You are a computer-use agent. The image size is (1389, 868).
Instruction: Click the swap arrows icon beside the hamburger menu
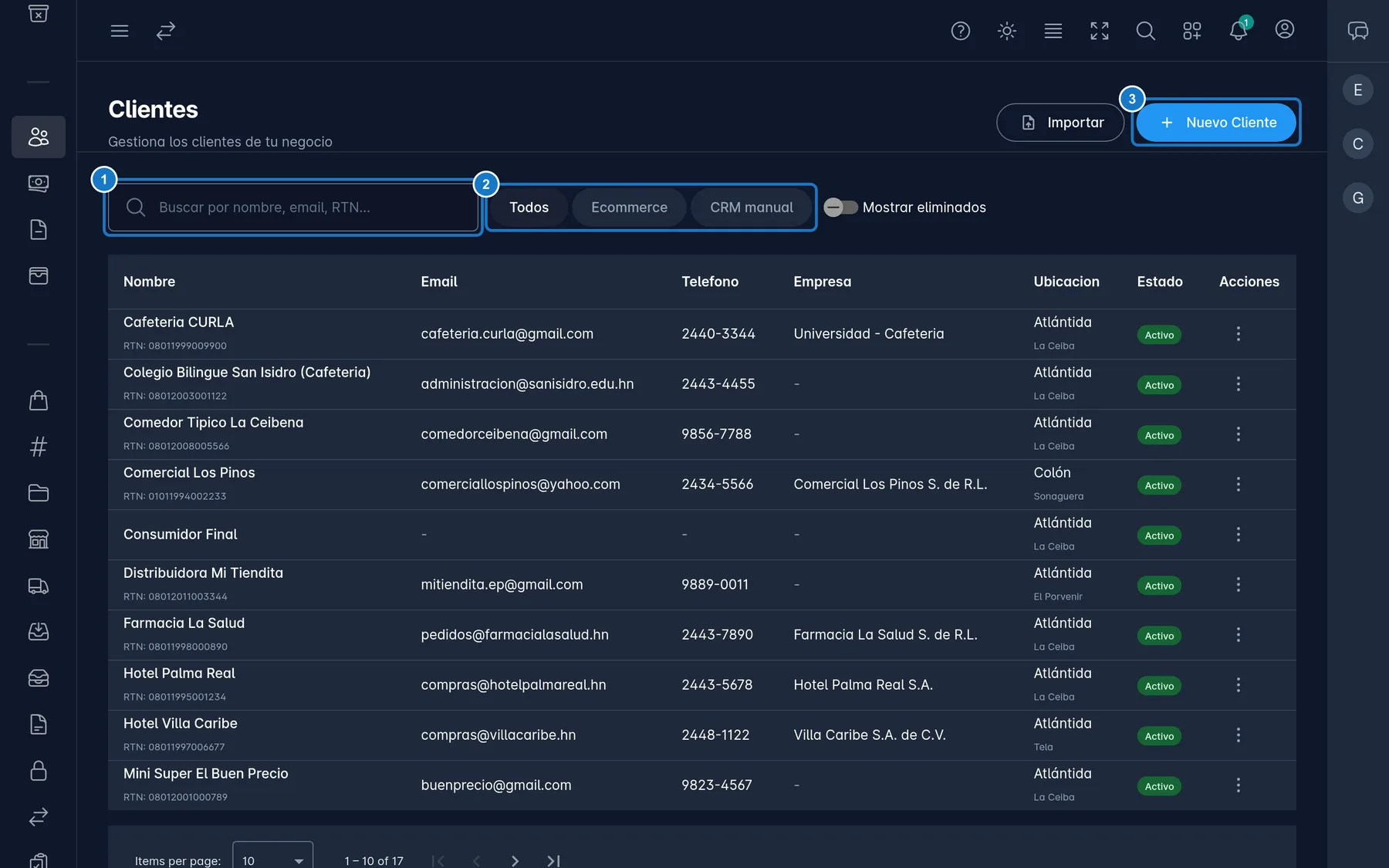(166, 31)
